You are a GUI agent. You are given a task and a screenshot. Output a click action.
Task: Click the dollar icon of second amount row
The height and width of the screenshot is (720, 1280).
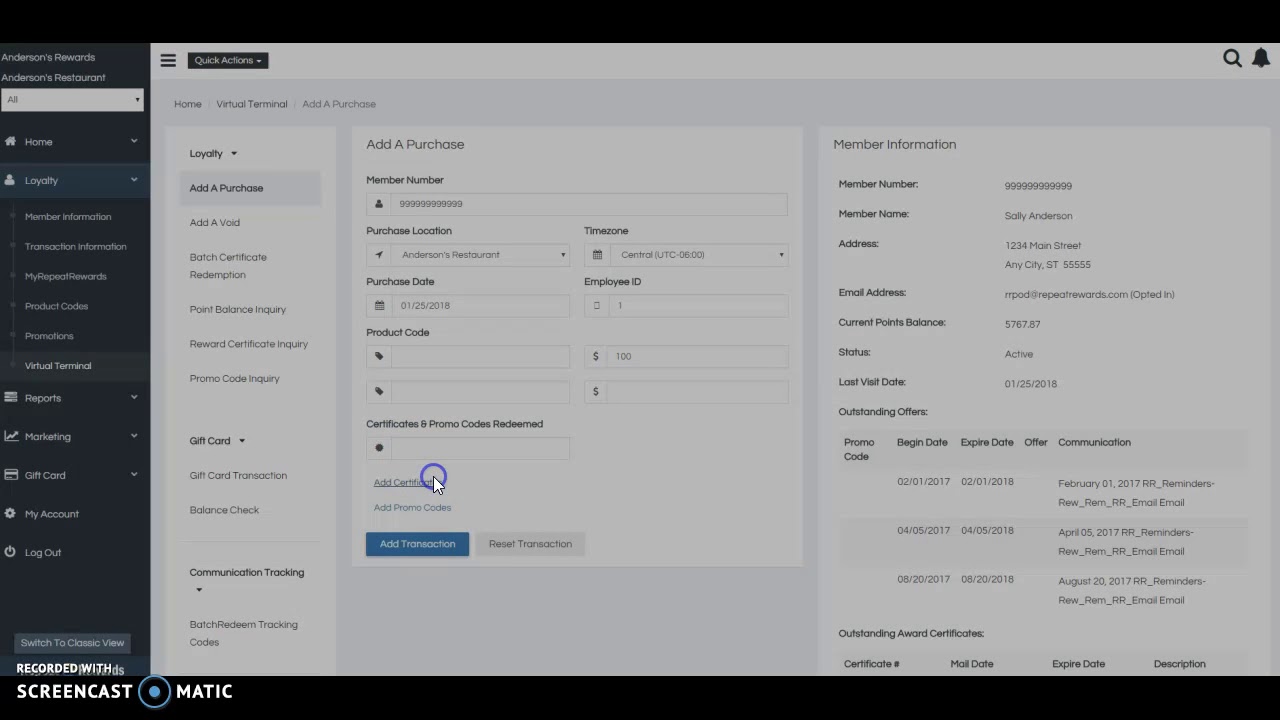596,391
